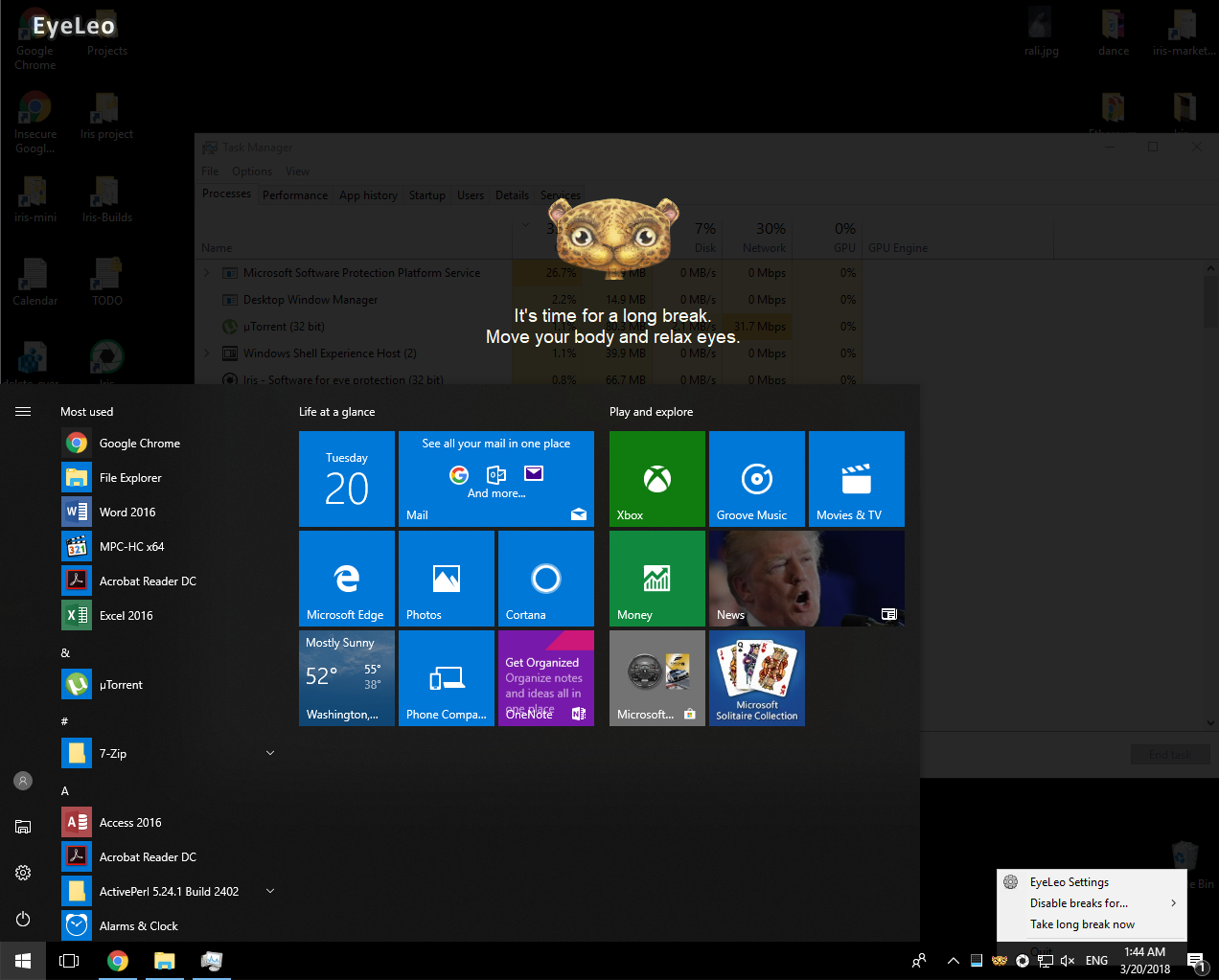Image resolution: width=1219 pixels, height=980 pixels.
Task: Launch Microsoft Solitaire Collection tile
Action: tap(757, 678)
